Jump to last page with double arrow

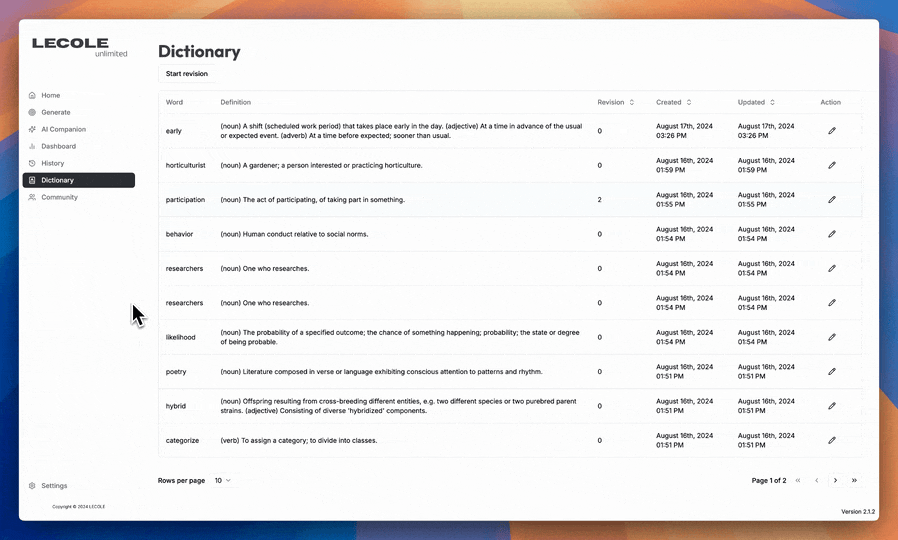854,481
